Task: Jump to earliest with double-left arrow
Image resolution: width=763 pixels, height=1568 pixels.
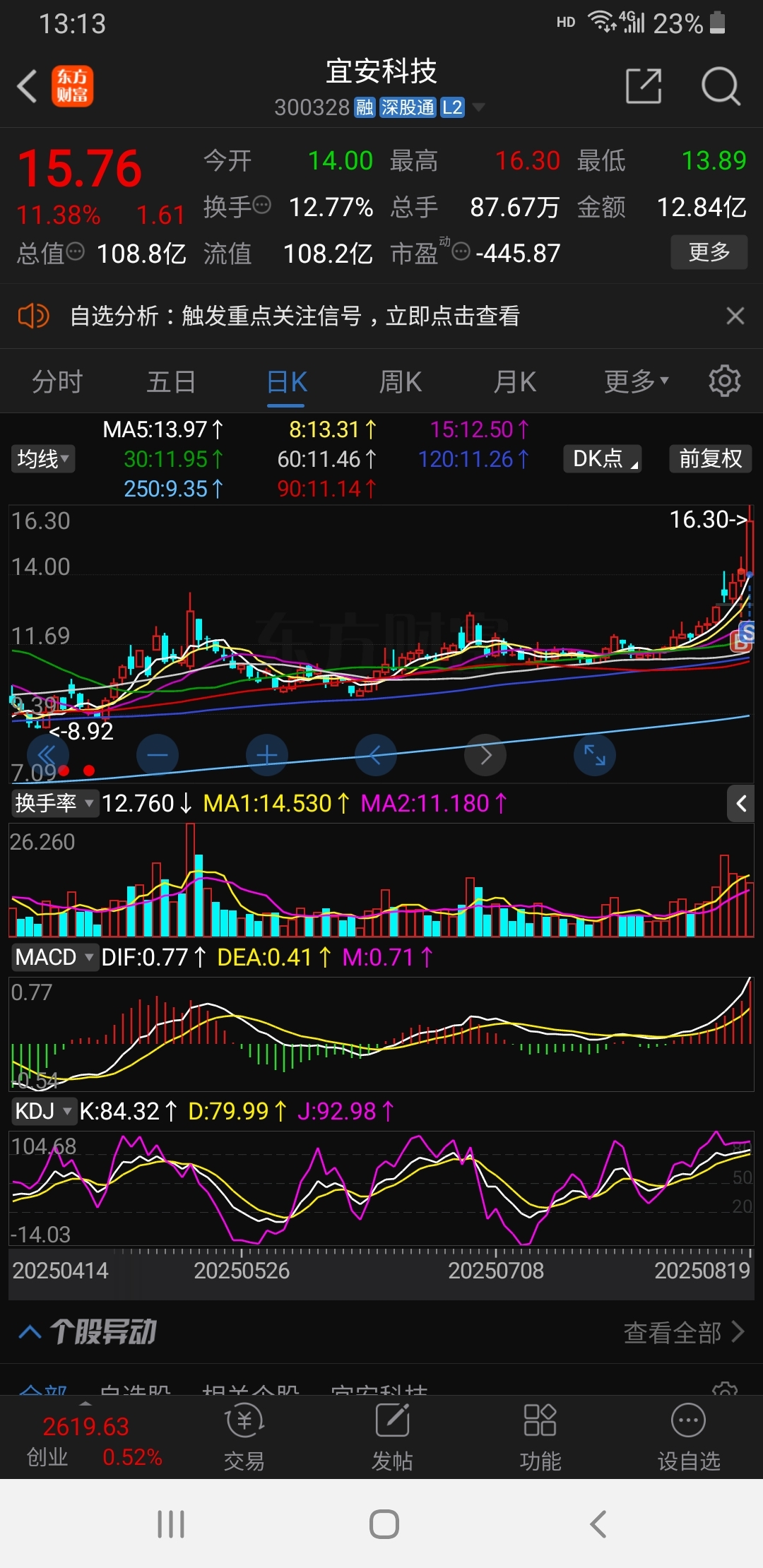Action: point(47,755)
